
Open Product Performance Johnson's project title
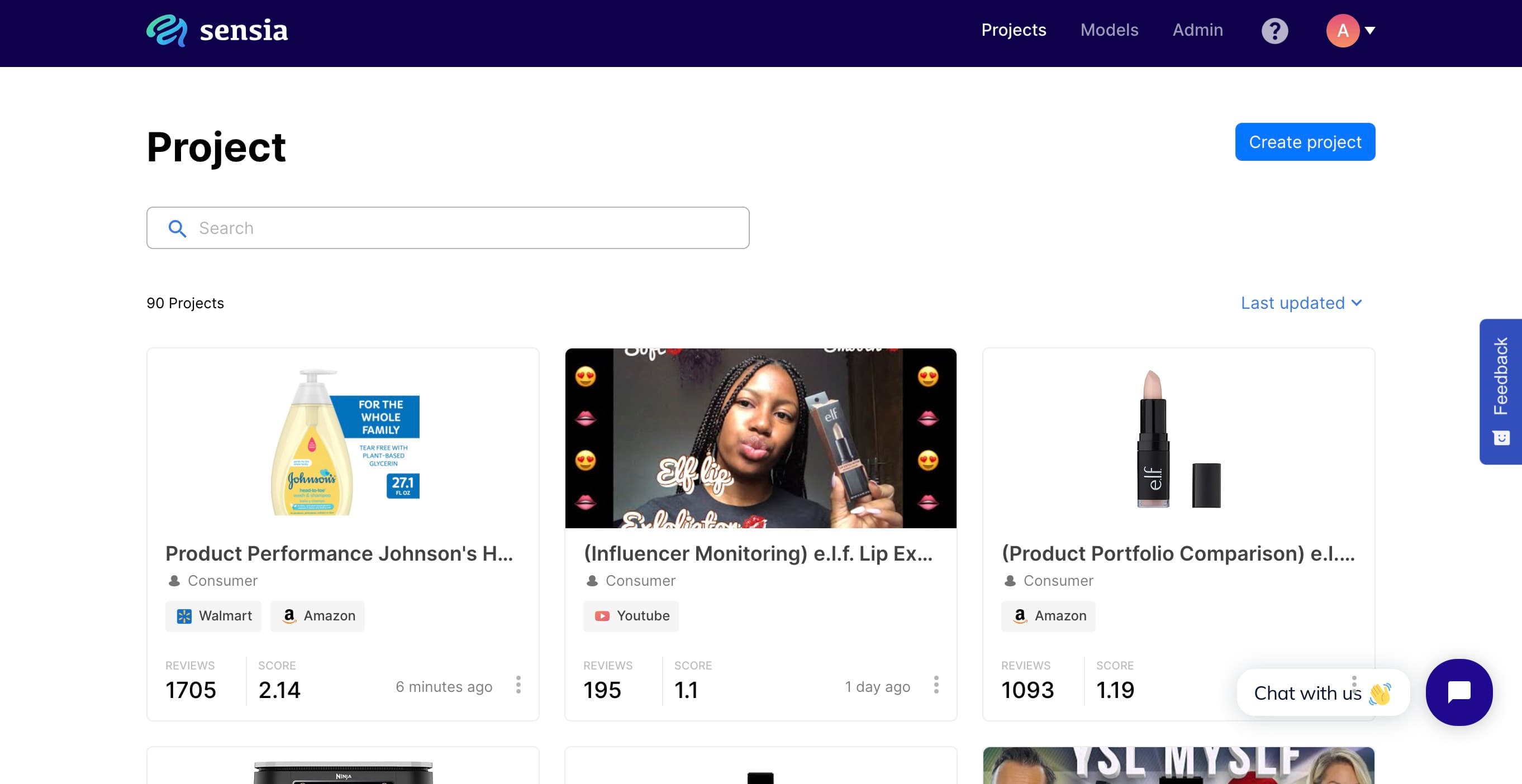coord(339,553)
